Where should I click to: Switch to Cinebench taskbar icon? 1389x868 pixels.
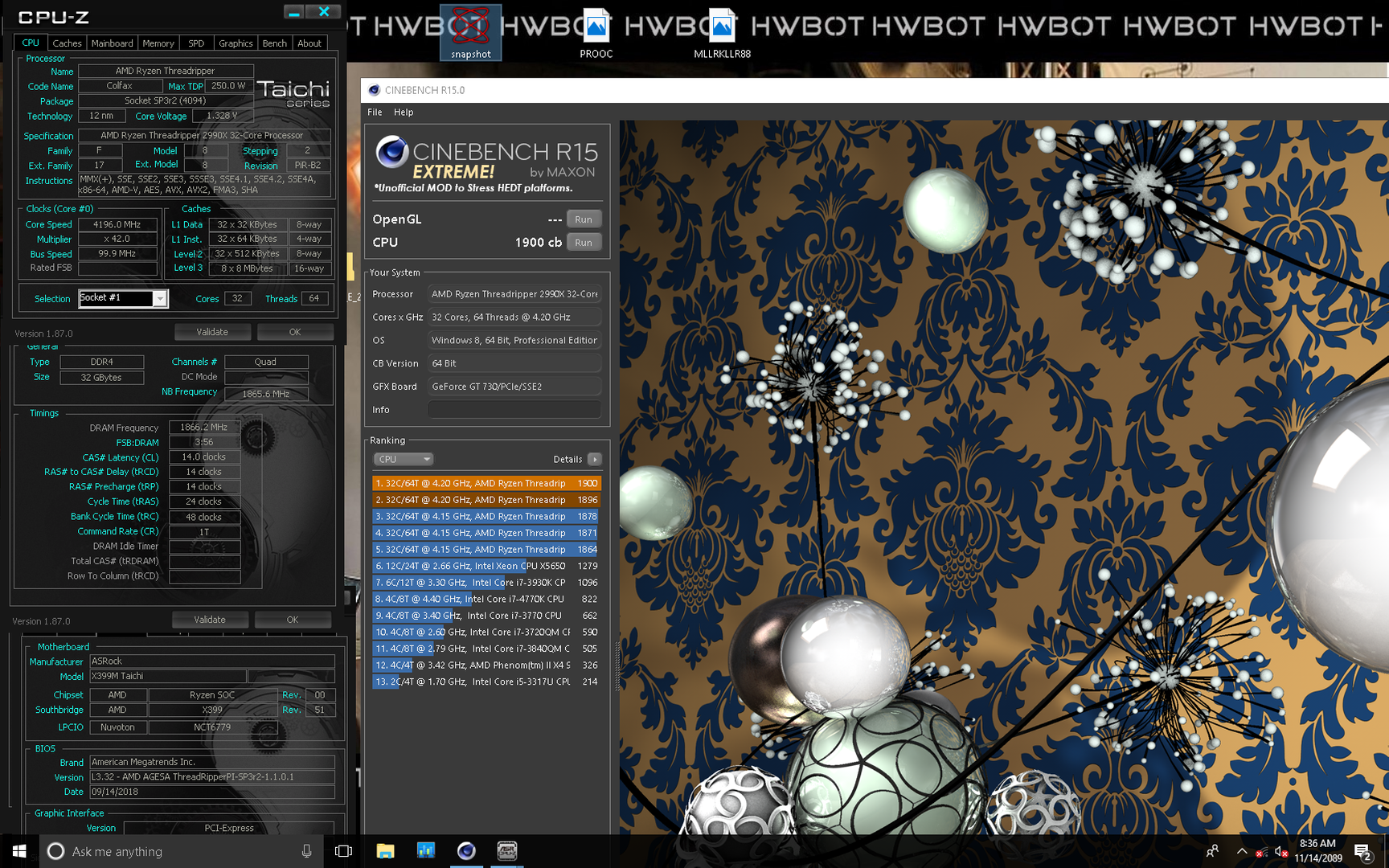[466, 851]
